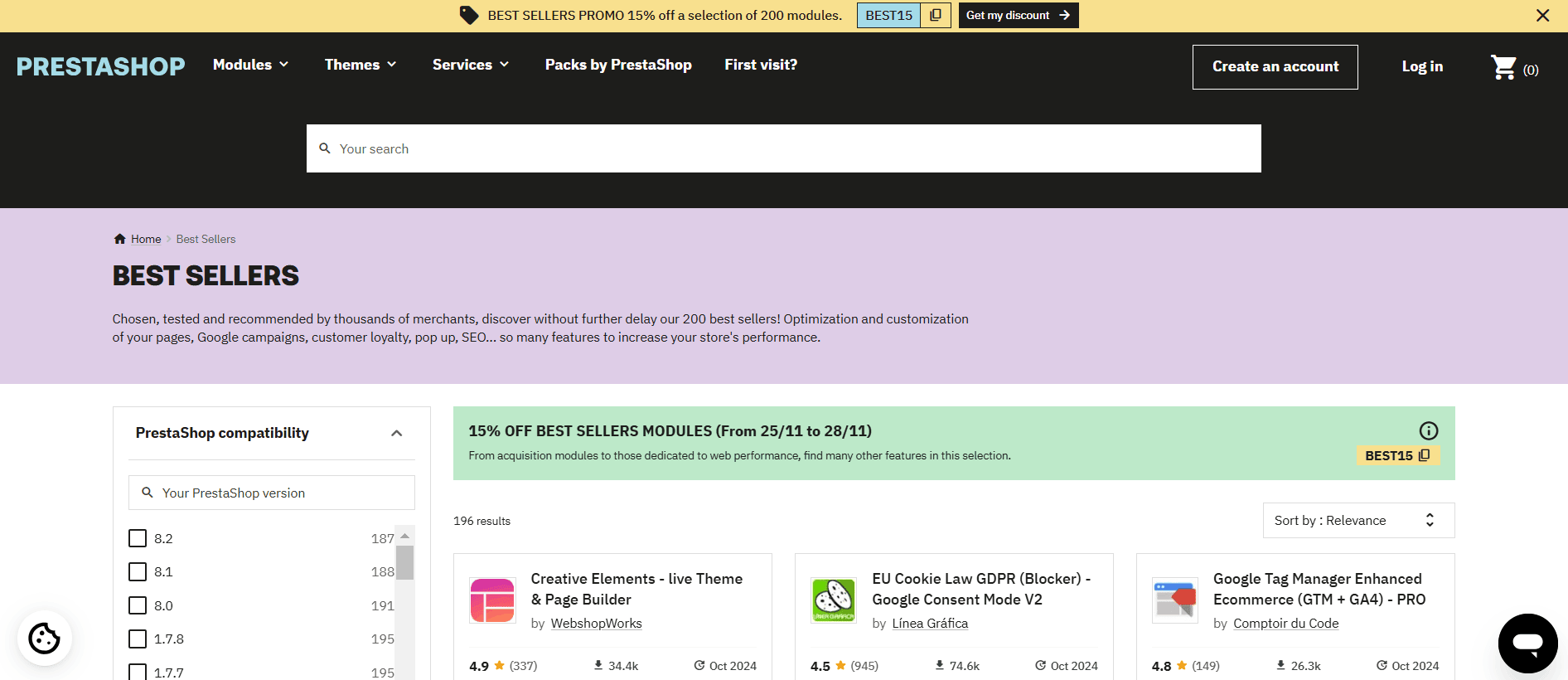Click the cookie preferences icon

point(44,638)
